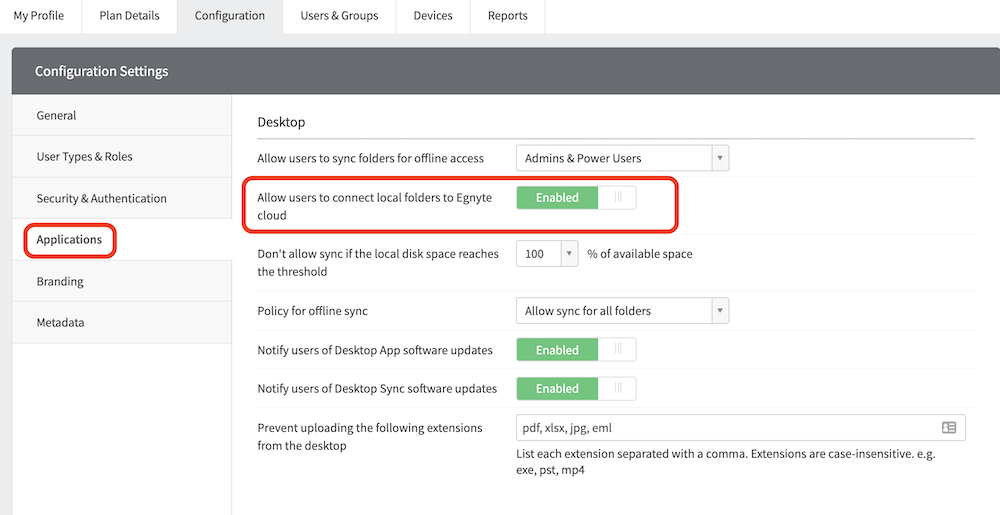Open the disk space threshold percentage dropdown

click(x=547, y=254)
